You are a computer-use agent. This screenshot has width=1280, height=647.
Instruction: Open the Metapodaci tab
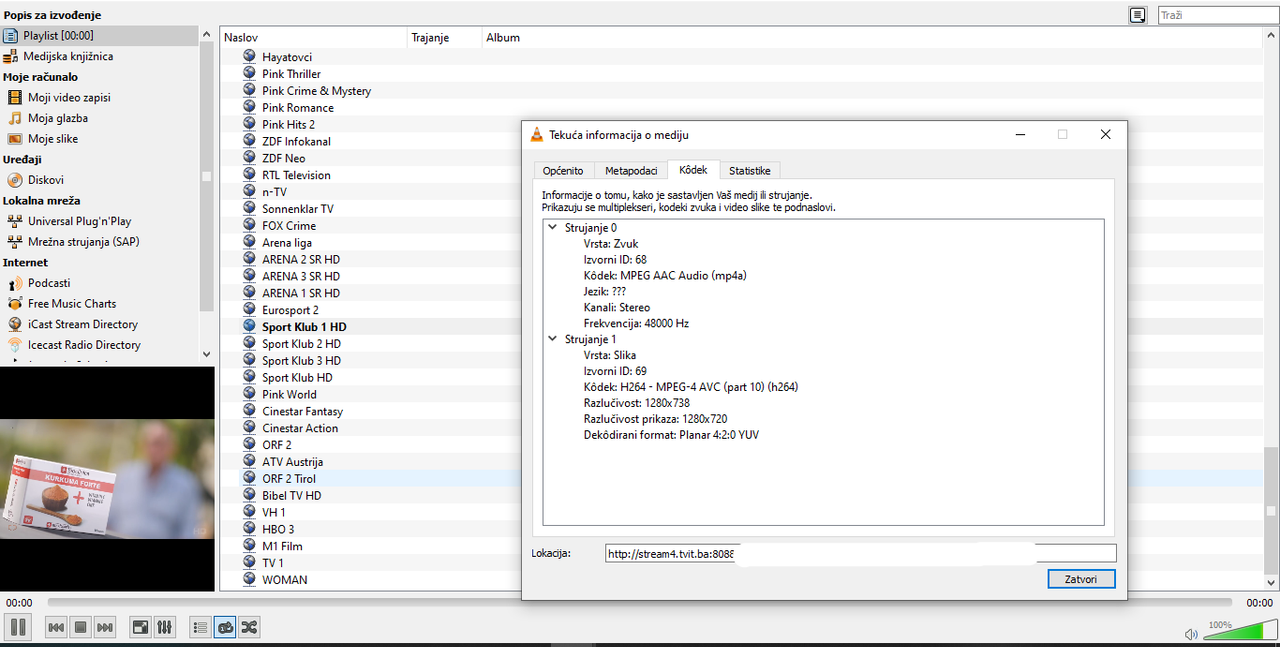coord(630,171)
